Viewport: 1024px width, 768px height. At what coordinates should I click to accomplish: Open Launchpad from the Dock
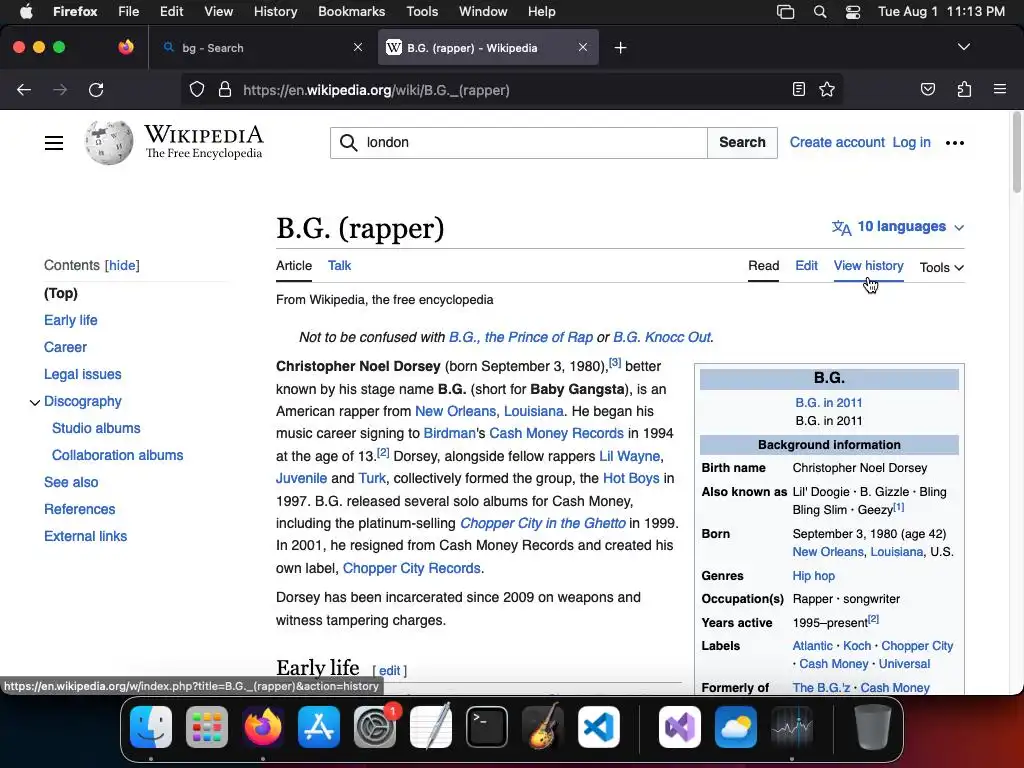click(x=207, y=727)
